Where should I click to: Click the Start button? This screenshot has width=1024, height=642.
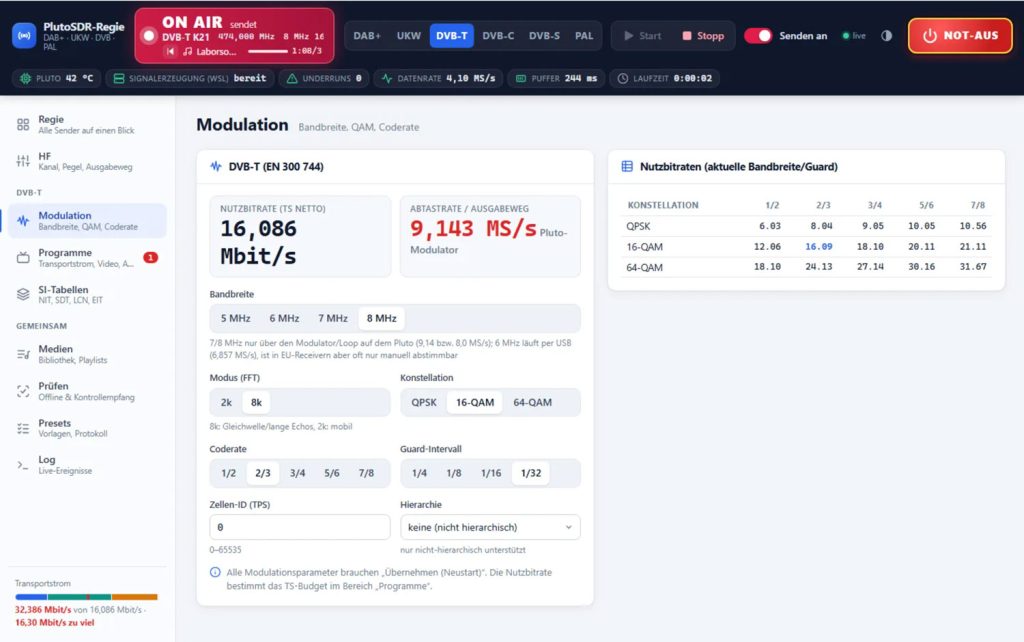[643, 36]
